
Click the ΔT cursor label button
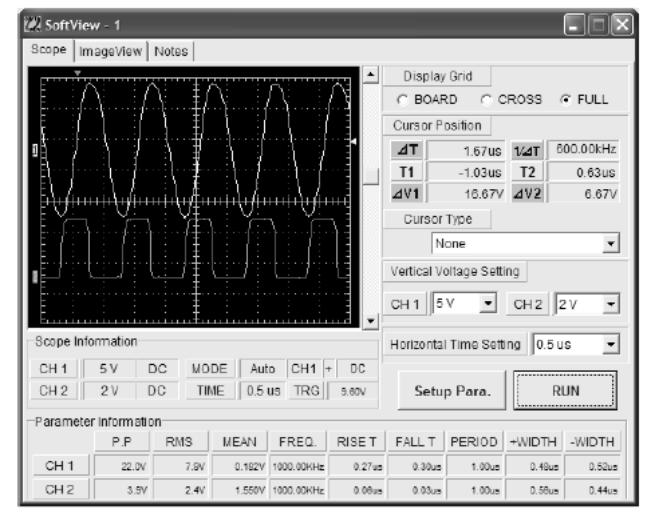[x=407, y=150]
